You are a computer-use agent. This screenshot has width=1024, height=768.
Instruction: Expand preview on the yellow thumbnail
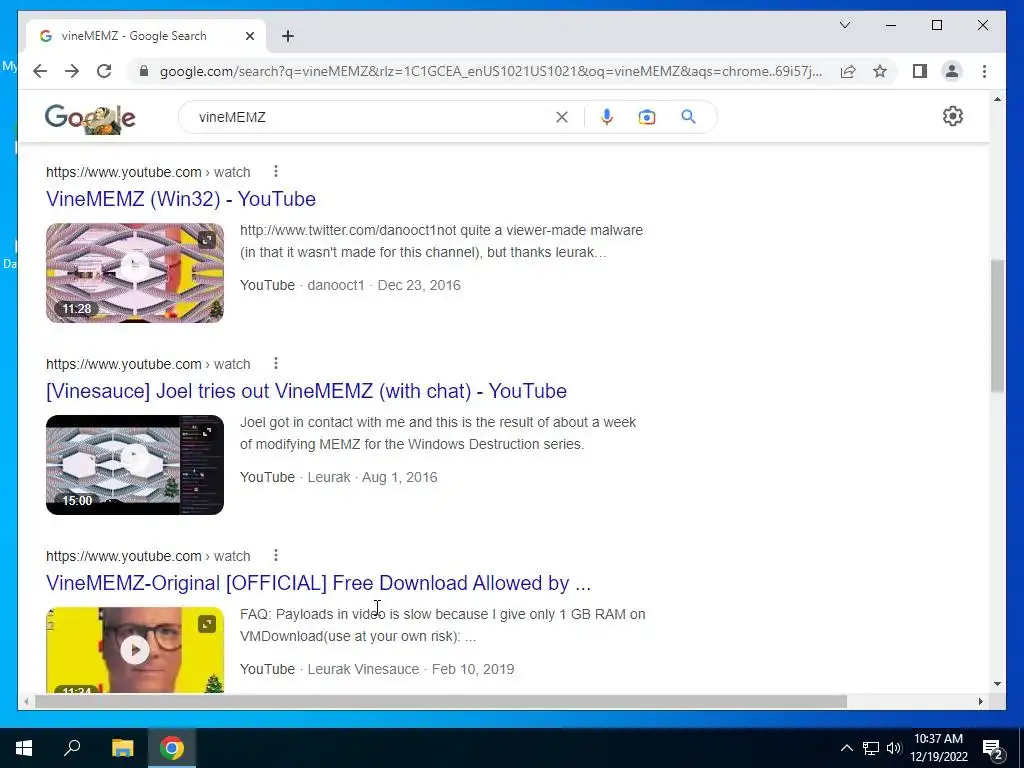(206, 624)
